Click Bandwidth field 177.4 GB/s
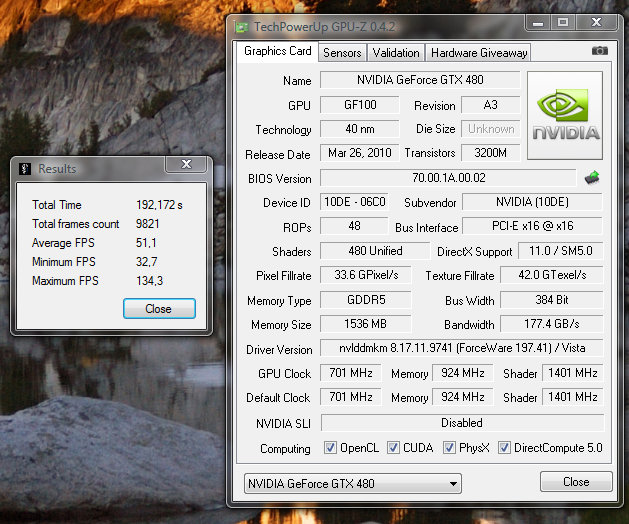The width and height of the screenshot is (629, 524). (552, 324)
